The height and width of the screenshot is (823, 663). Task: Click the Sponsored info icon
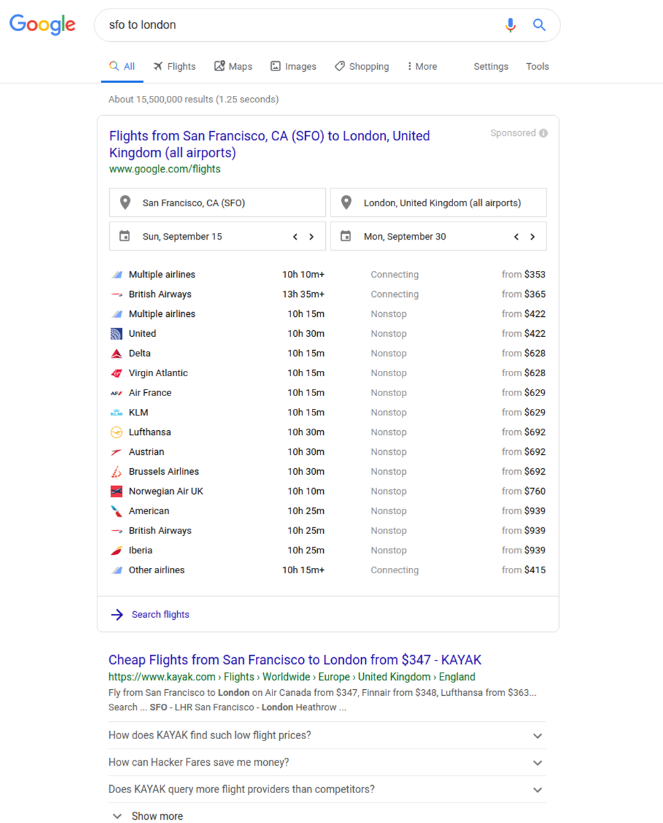(x=543, y=133)
